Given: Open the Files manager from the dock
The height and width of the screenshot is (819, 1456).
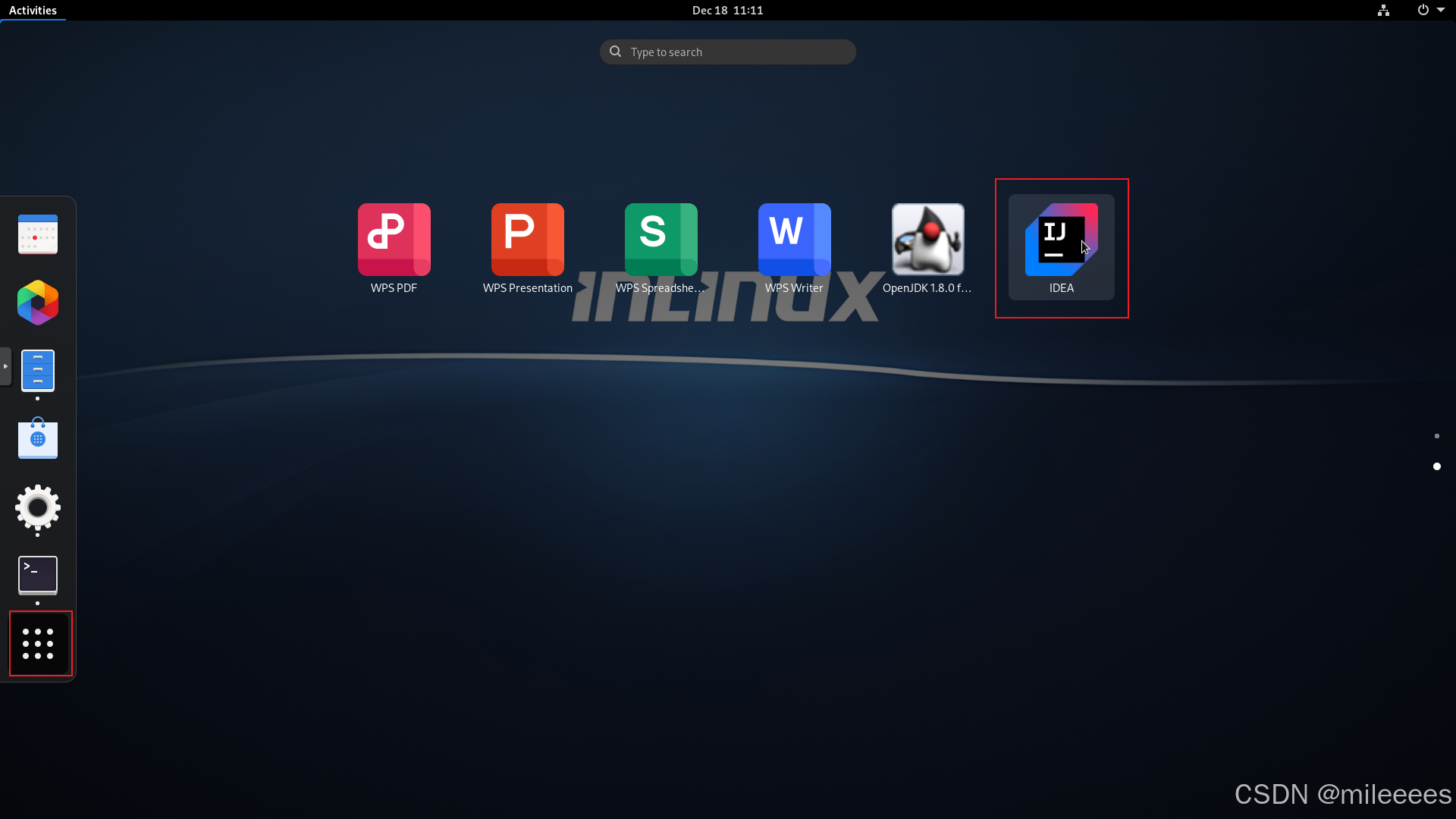Looking at the screenshot, I should tap(37, 371).
